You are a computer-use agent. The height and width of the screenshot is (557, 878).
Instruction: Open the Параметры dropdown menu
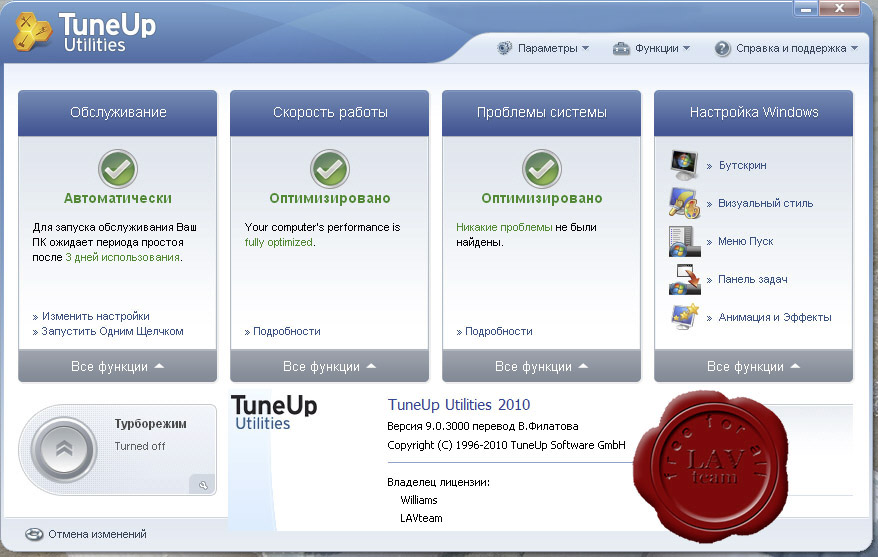coord(543,48)
